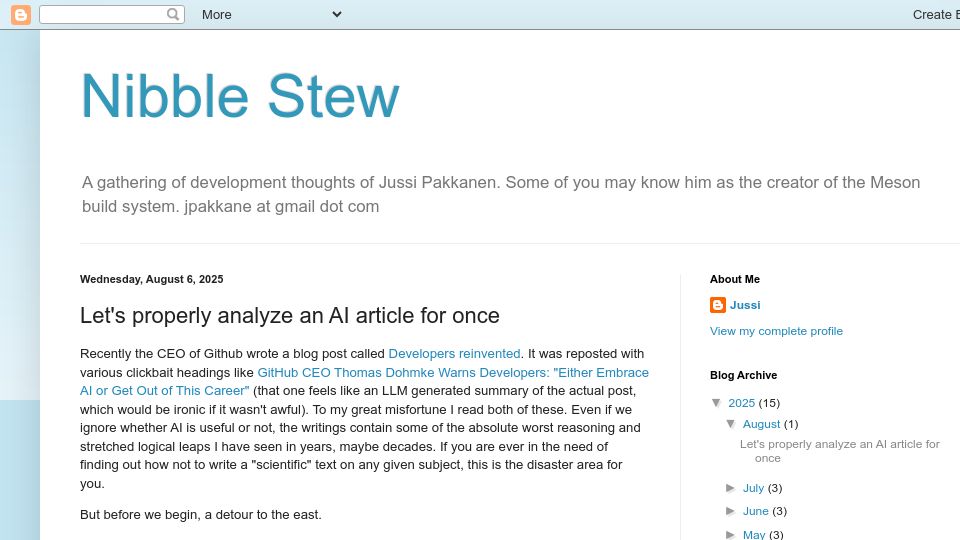The width and height of the screenshot is (960, 540).
Task: Open the June archive link
Action: point(756,511)
